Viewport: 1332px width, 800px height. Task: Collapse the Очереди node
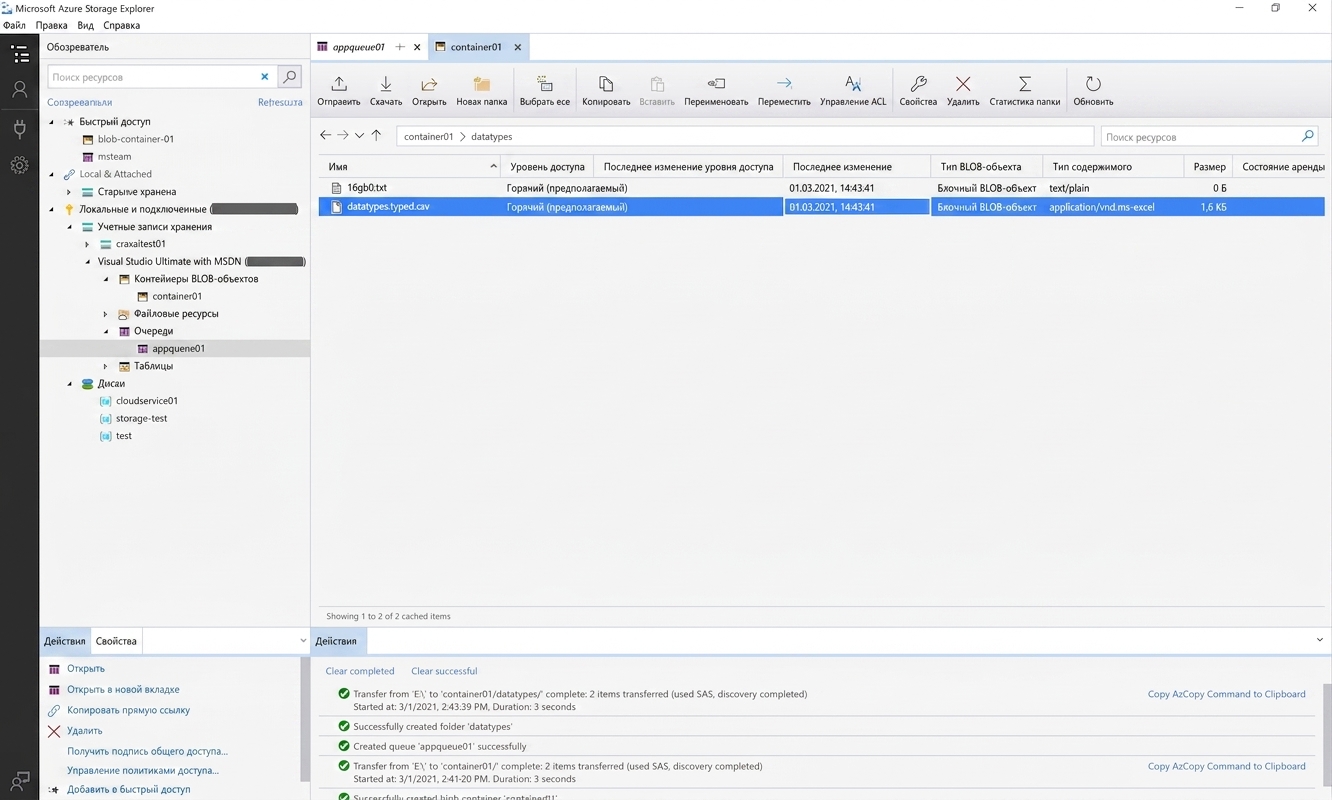[x=105, y=331]
